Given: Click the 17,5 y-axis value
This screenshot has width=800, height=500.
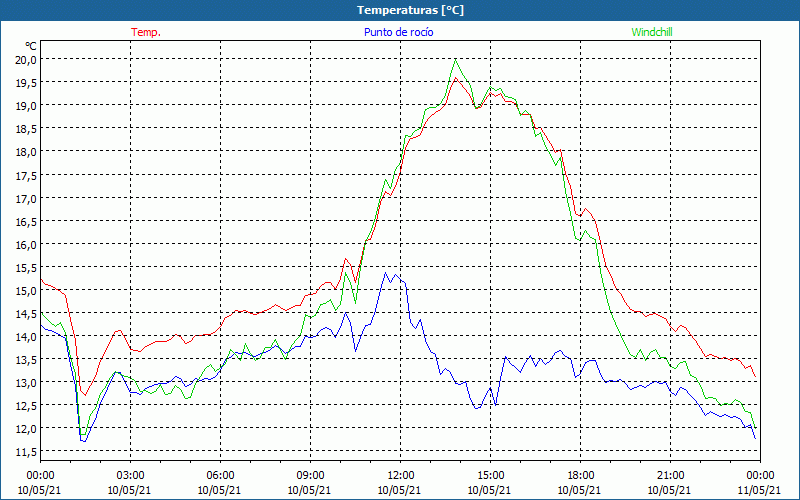Looking at the screenshot, I should coord(27,176).
